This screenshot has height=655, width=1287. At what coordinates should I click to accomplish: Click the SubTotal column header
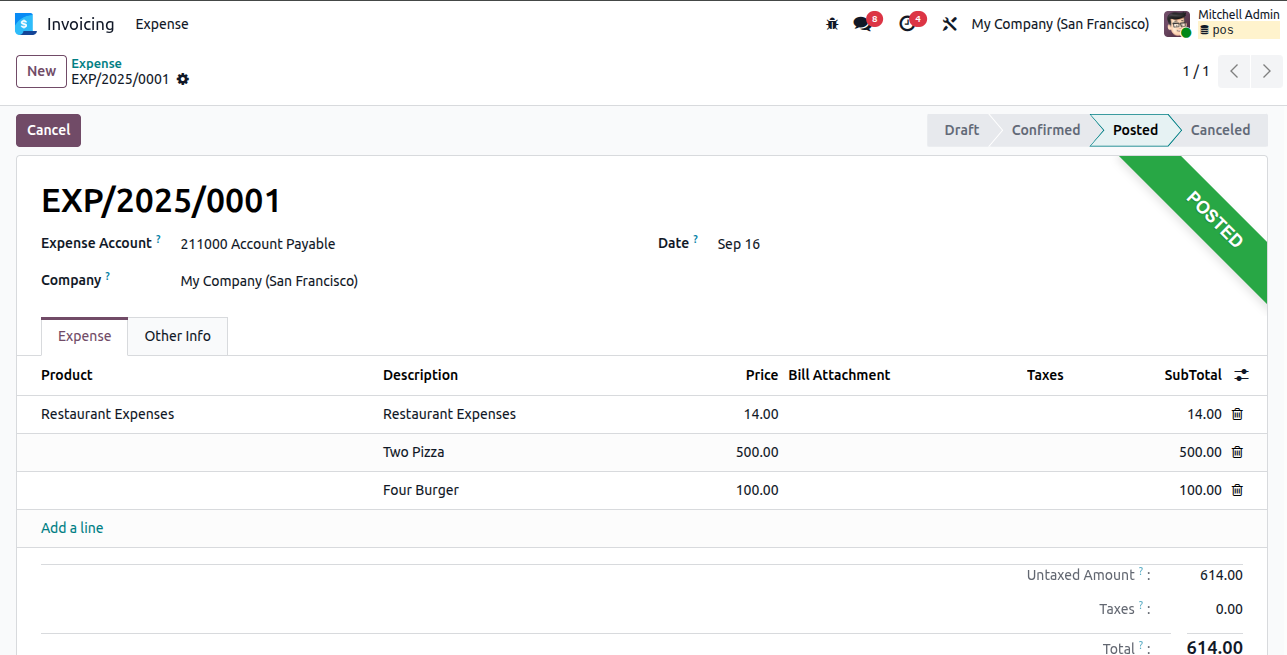click(1193, 375)
